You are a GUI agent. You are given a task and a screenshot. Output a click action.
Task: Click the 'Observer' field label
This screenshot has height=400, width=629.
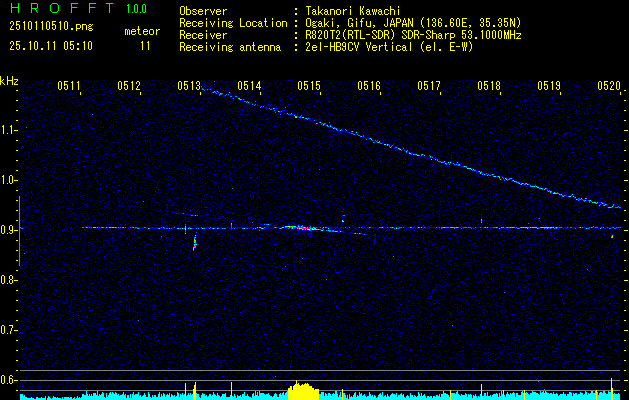click(x=203, y=11)
